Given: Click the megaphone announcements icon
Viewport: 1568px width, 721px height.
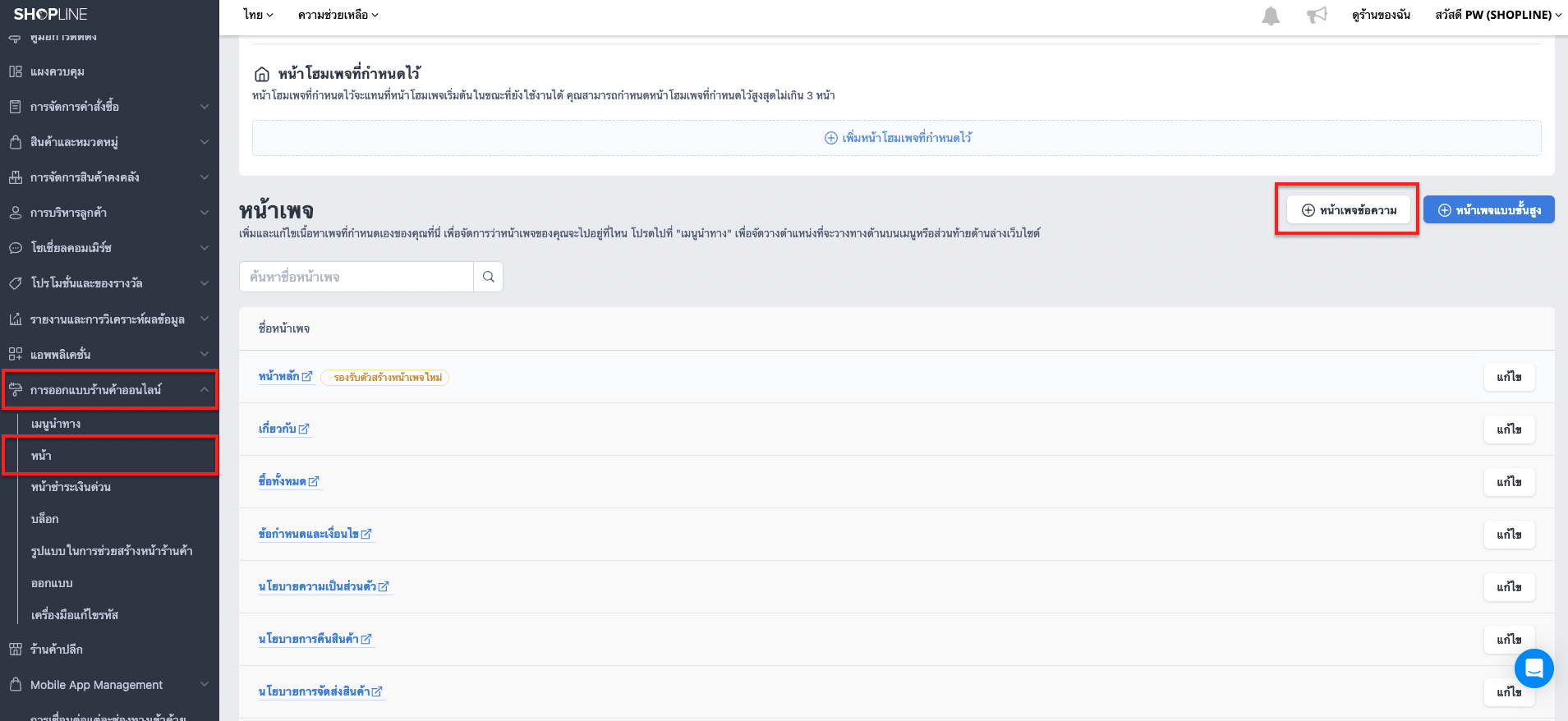Looking at the screenshot, I should (x=1317, y=15).
